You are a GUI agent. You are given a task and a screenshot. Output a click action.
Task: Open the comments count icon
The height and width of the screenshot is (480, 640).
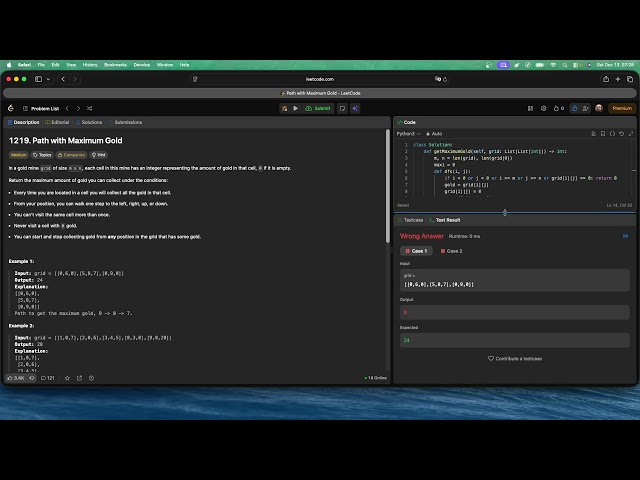point(49,378)
